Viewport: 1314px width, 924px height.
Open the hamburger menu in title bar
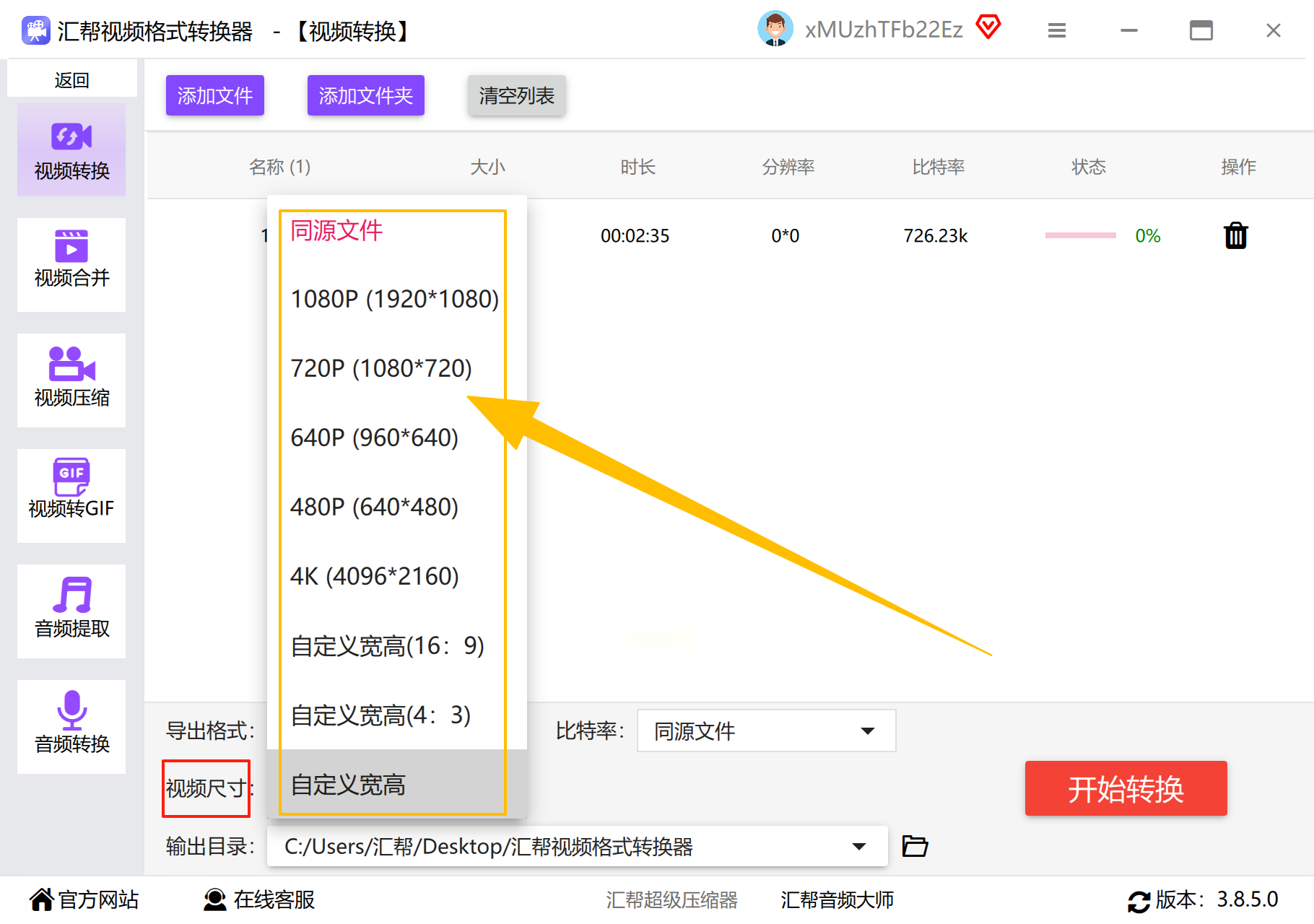pos(1057,30)
